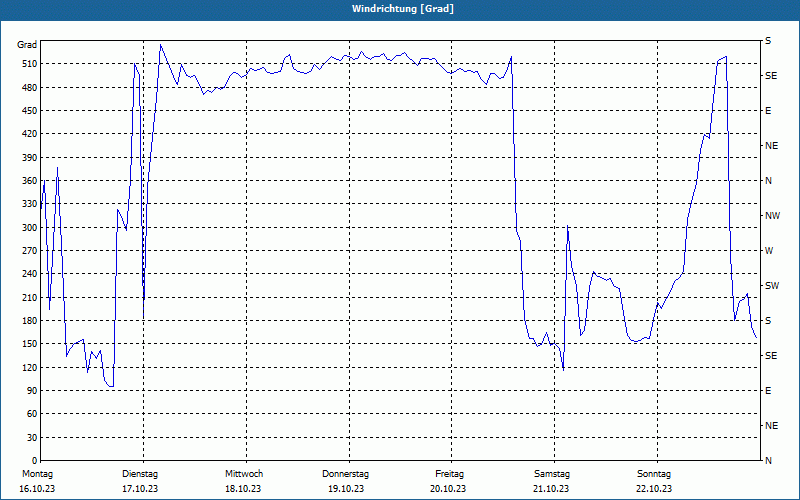Click the y-axis value 270
800x500 pixels.
click(x=29, y=251)
